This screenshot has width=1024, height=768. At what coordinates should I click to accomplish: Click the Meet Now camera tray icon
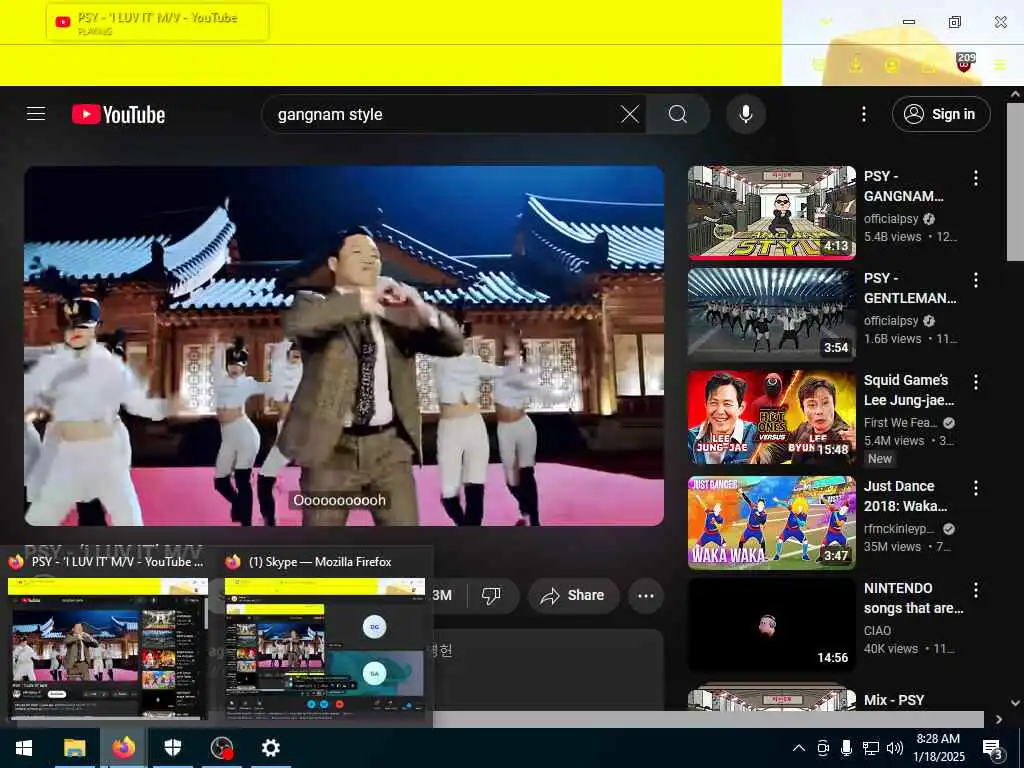click(823, 748)
